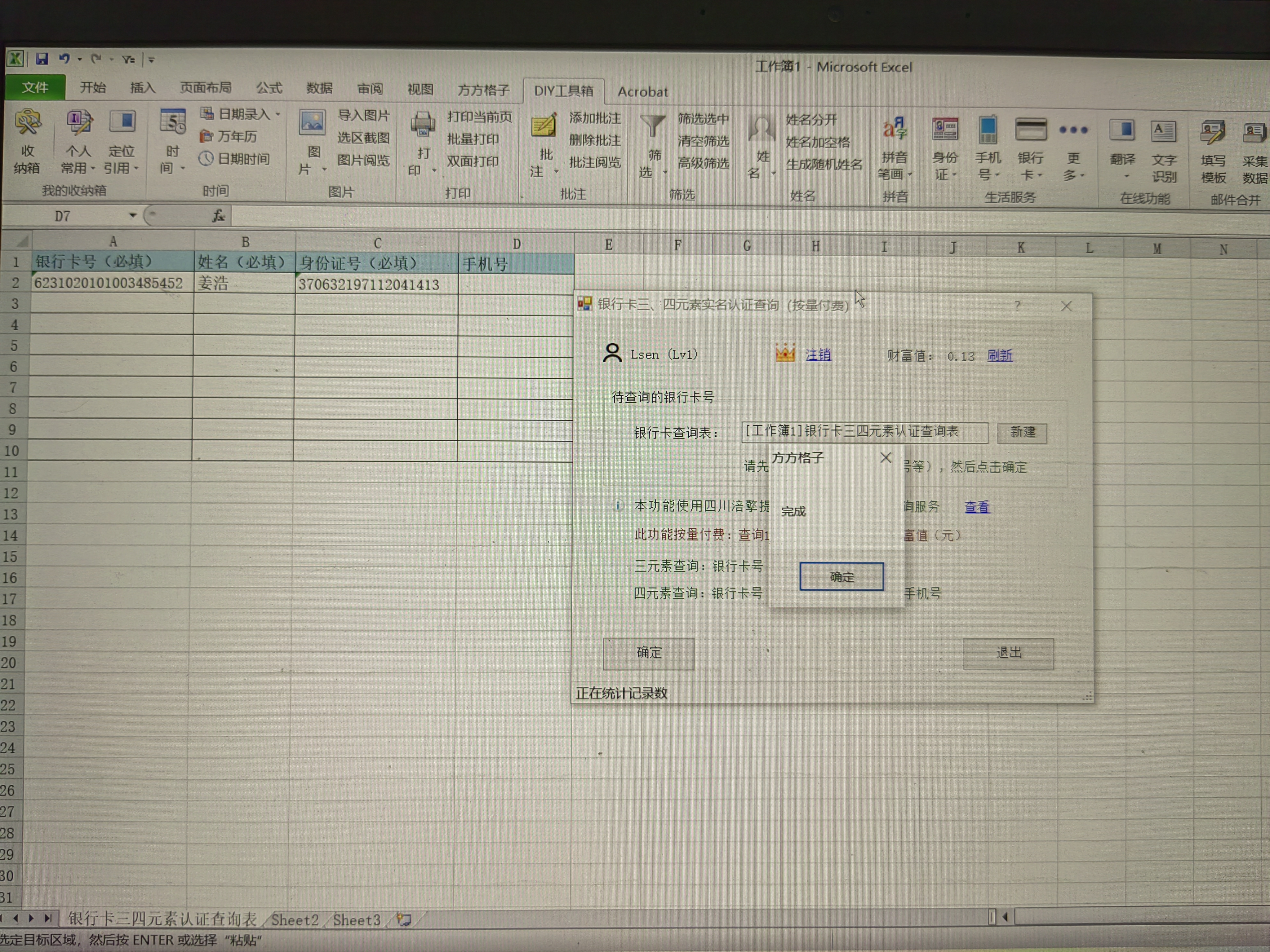The image size is (1270, 952).
Task: Select cell B2 containing 姜浩
Action: (x=245, y=284)
